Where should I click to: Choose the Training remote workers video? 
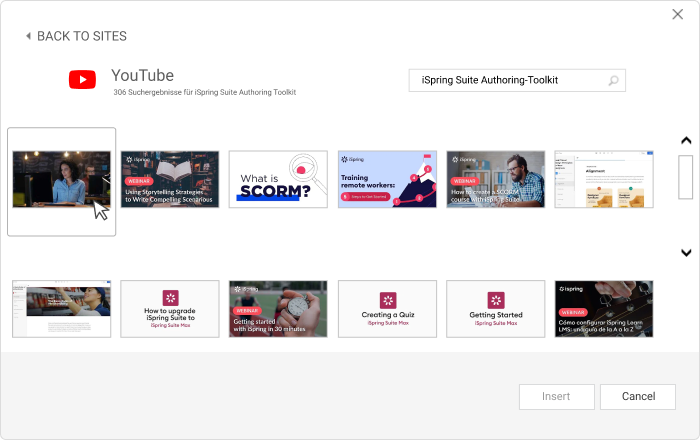coord(387,179)
